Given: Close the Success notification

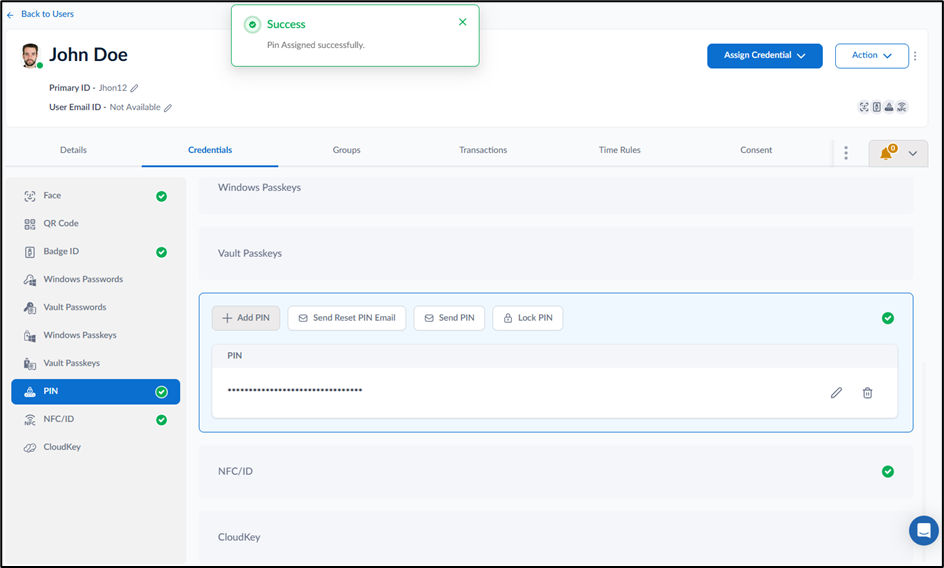Looking at the screenshot, I should pyautogui.click(x=462, y=22).
